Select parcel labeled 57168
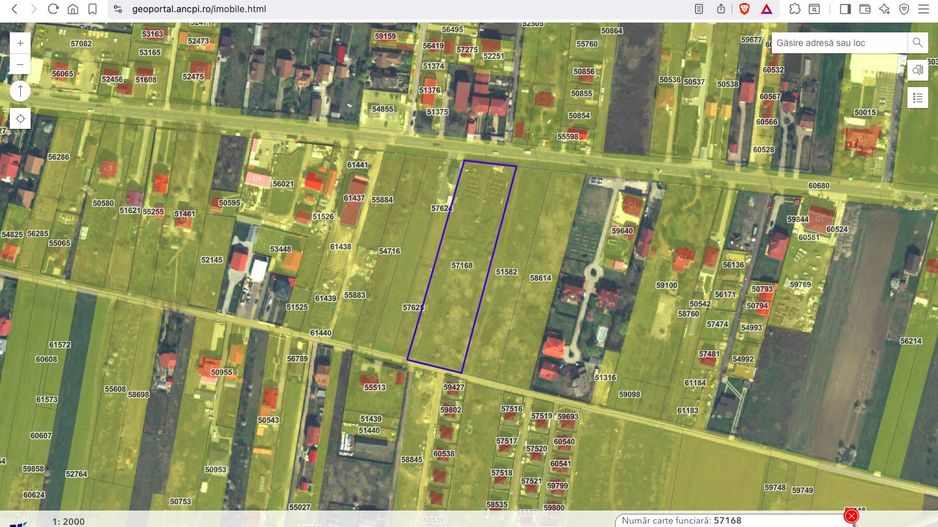This screenshot has width=938, height=527. click(x=462, y=265)
